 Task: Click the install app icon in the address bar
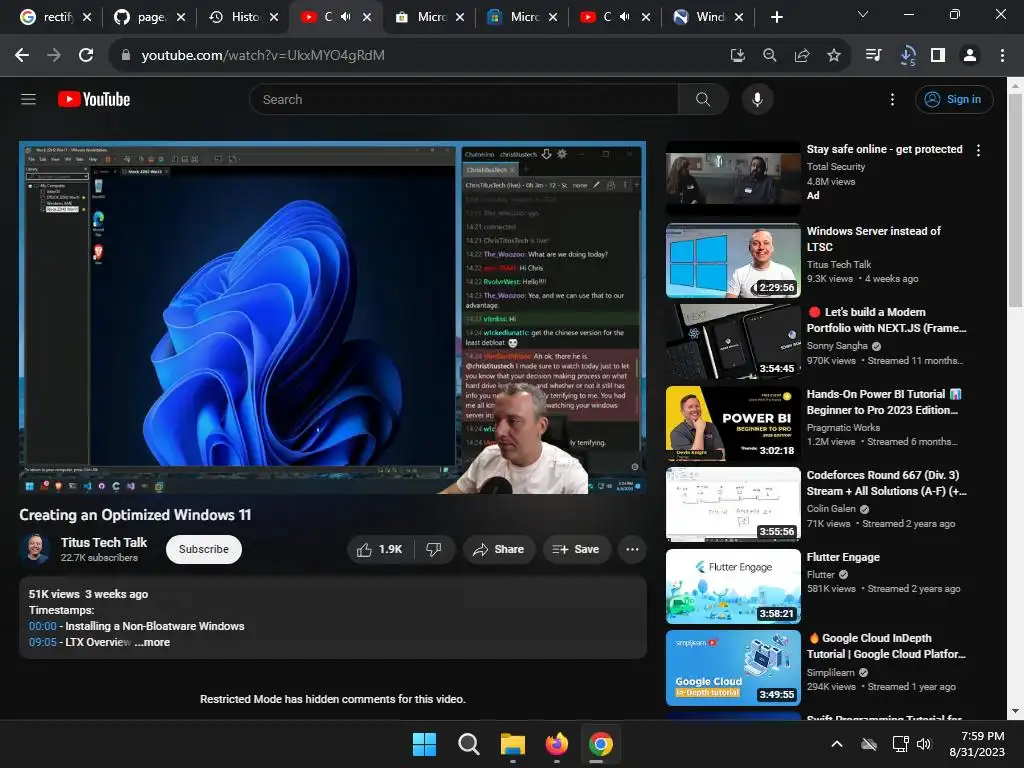[737, 56]
